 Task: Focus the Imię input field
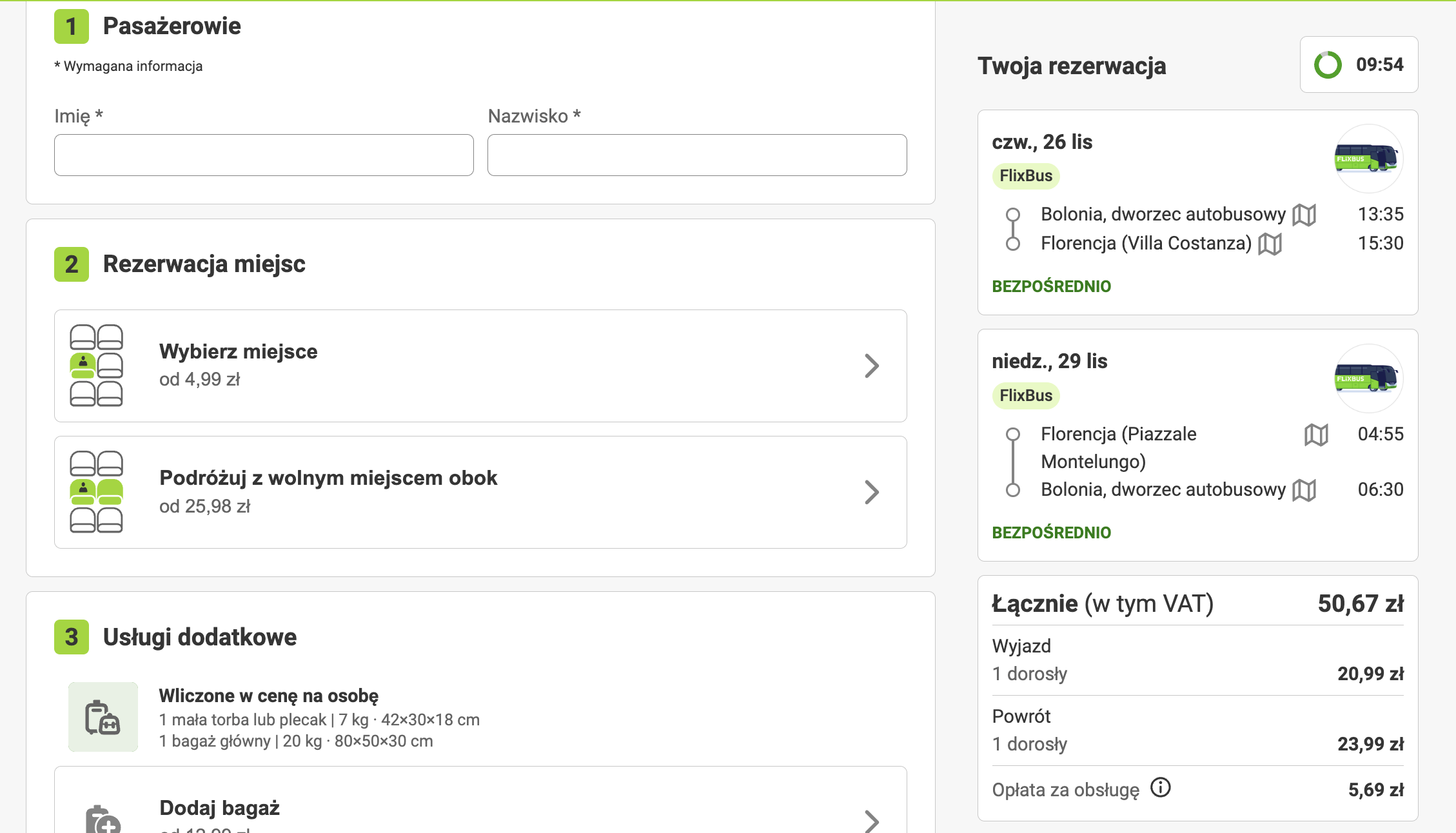264,155
